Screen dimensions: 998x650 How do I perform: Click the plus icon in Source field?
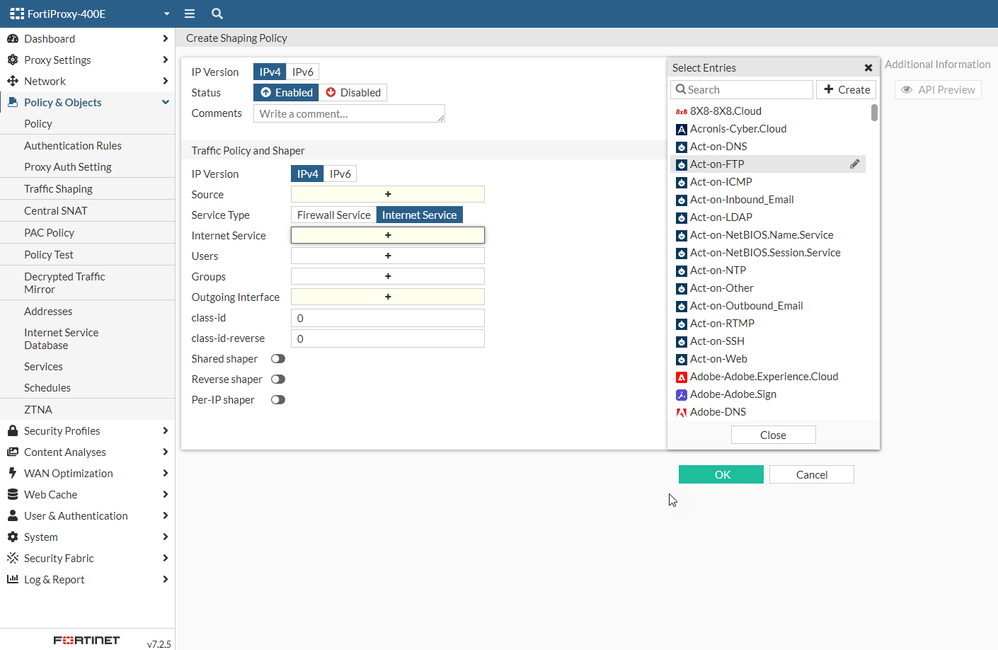(x=388, y=194)
